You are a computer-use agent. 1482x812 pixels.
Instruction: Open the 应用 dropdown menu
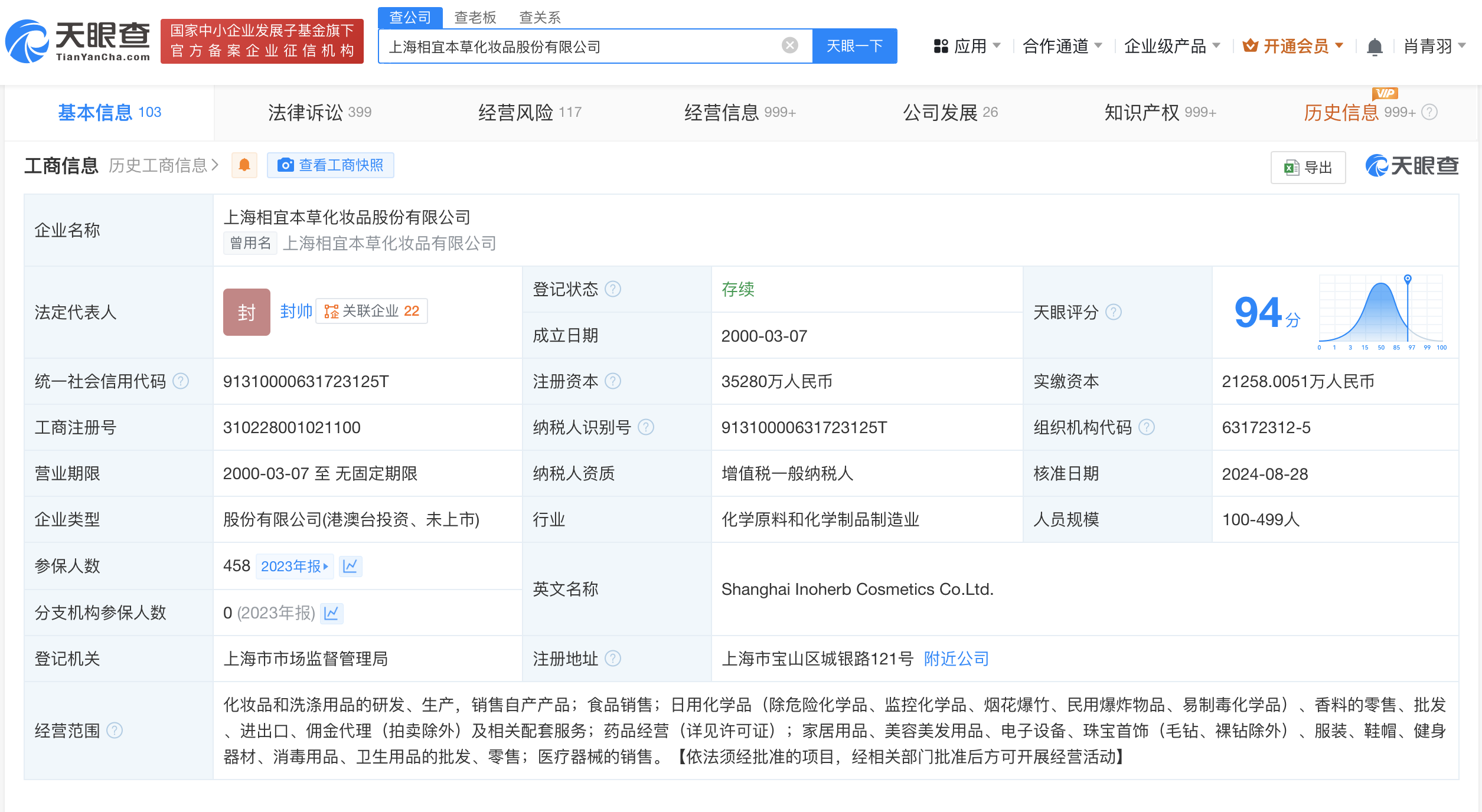(x=967, y=45)
